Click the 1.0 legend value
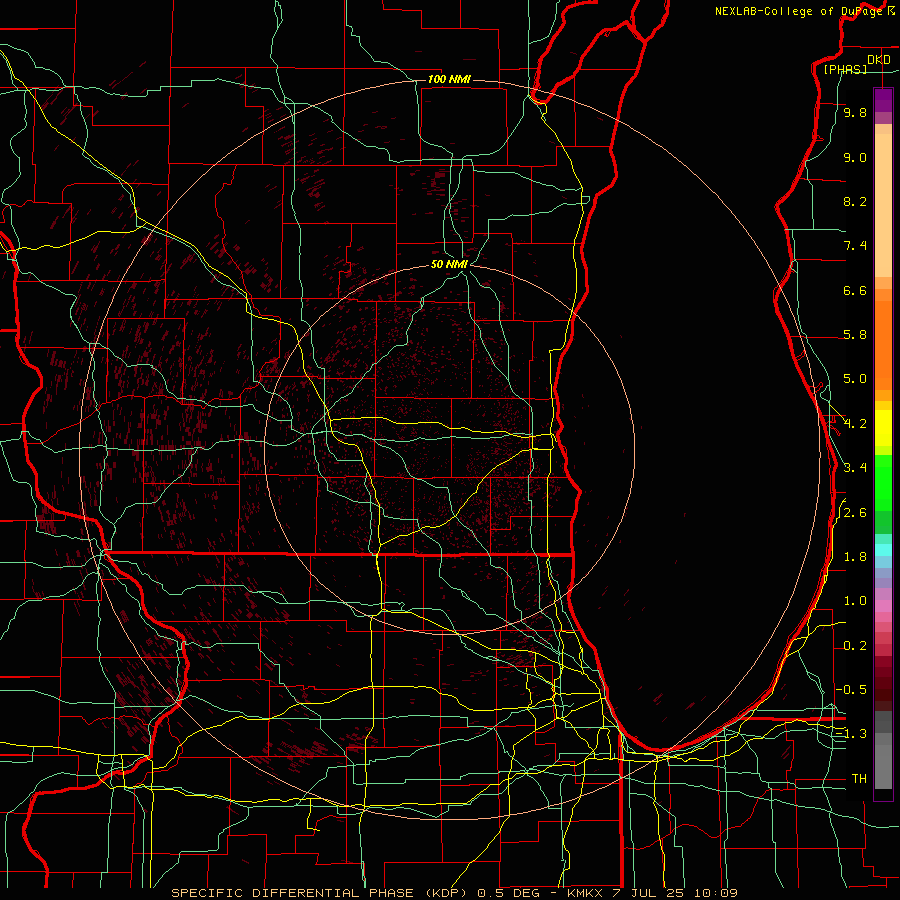Screen dimensions: 900x900 point(855,601)
